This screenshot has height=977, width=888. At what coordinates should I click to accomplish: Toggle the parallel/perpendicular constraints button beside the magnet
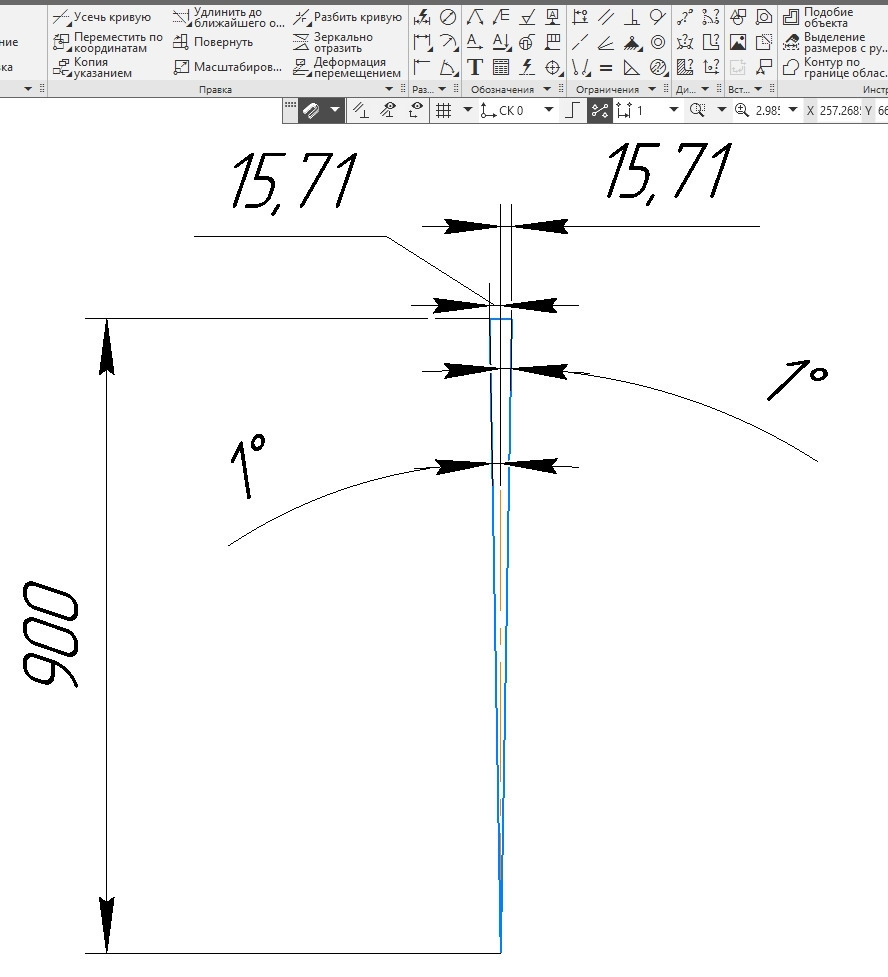[x=361, y=111]
